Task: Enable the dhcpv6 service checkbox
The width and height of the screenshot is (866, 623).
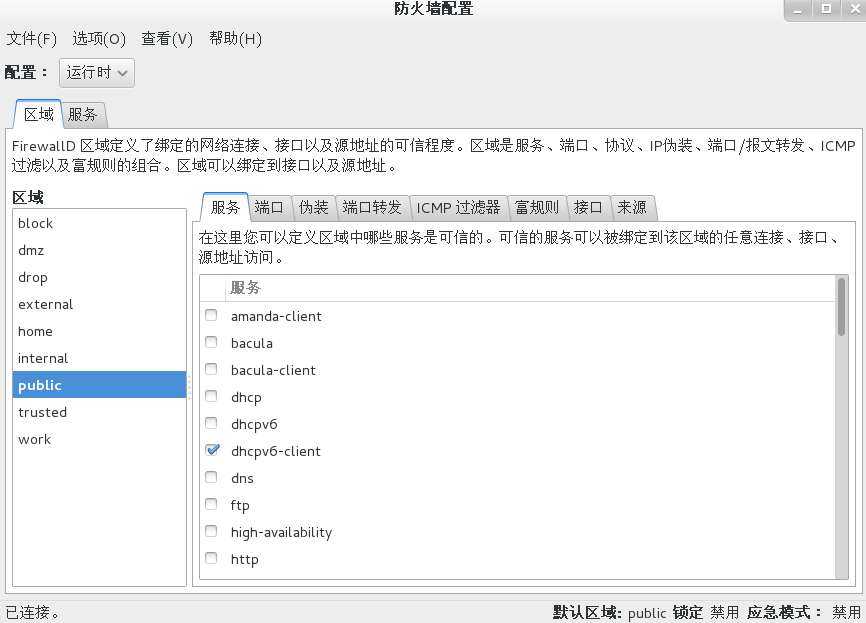Action: click(211, 423)
